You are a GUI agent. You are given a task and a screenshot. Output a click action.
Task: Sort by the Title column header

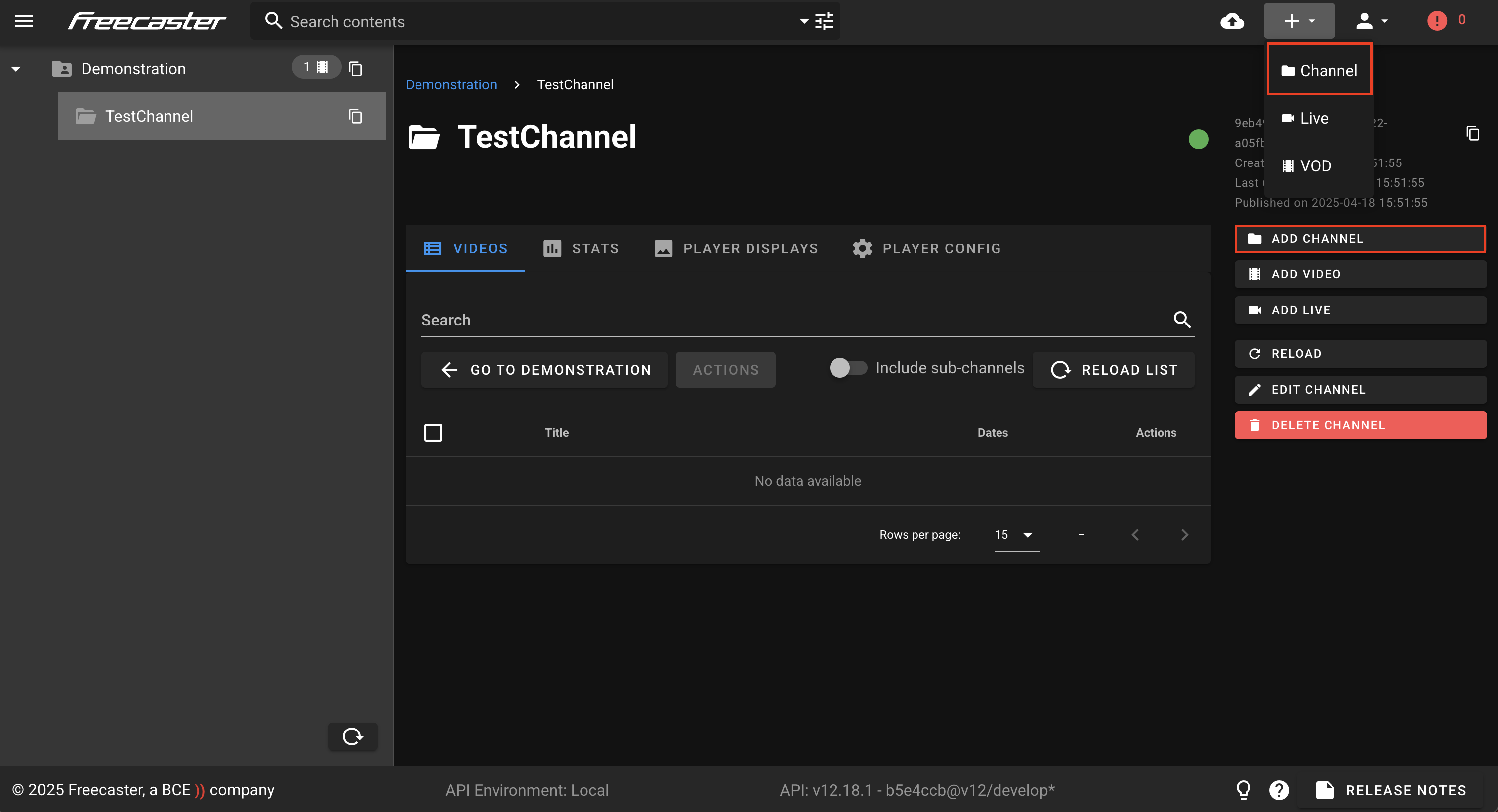pyautogui.click(x=557, y=432)
